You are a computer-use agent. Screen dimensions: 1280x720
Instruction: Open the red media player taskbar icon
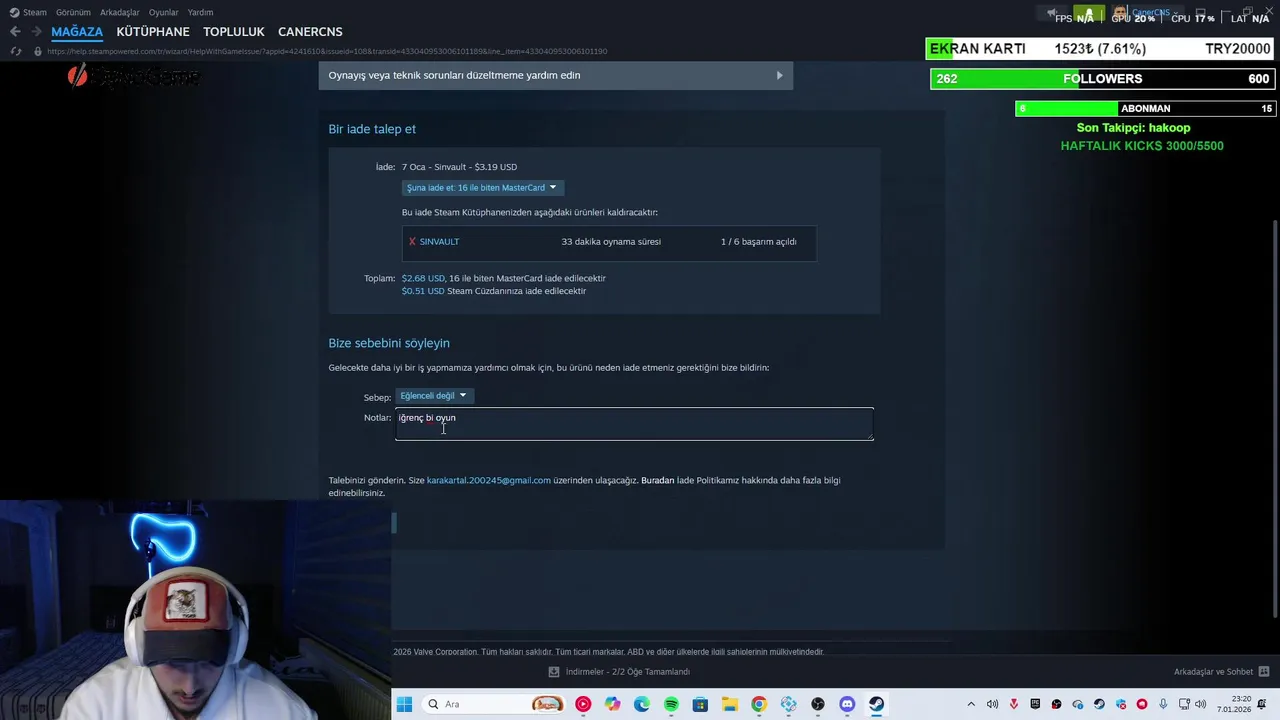[583, 704]
